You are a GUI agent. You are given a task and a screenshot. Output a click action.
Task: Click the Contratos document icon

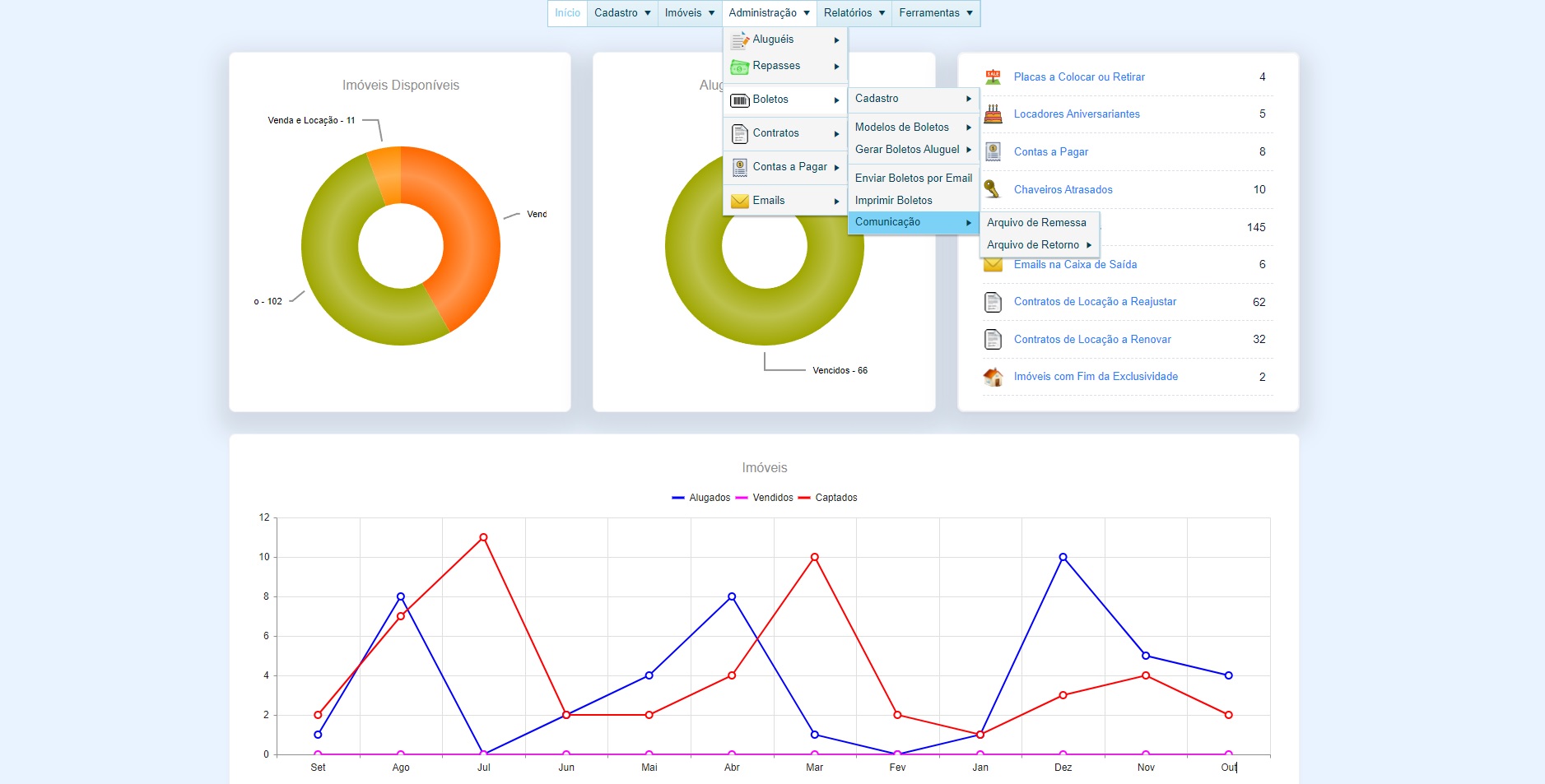pos(740,133)
